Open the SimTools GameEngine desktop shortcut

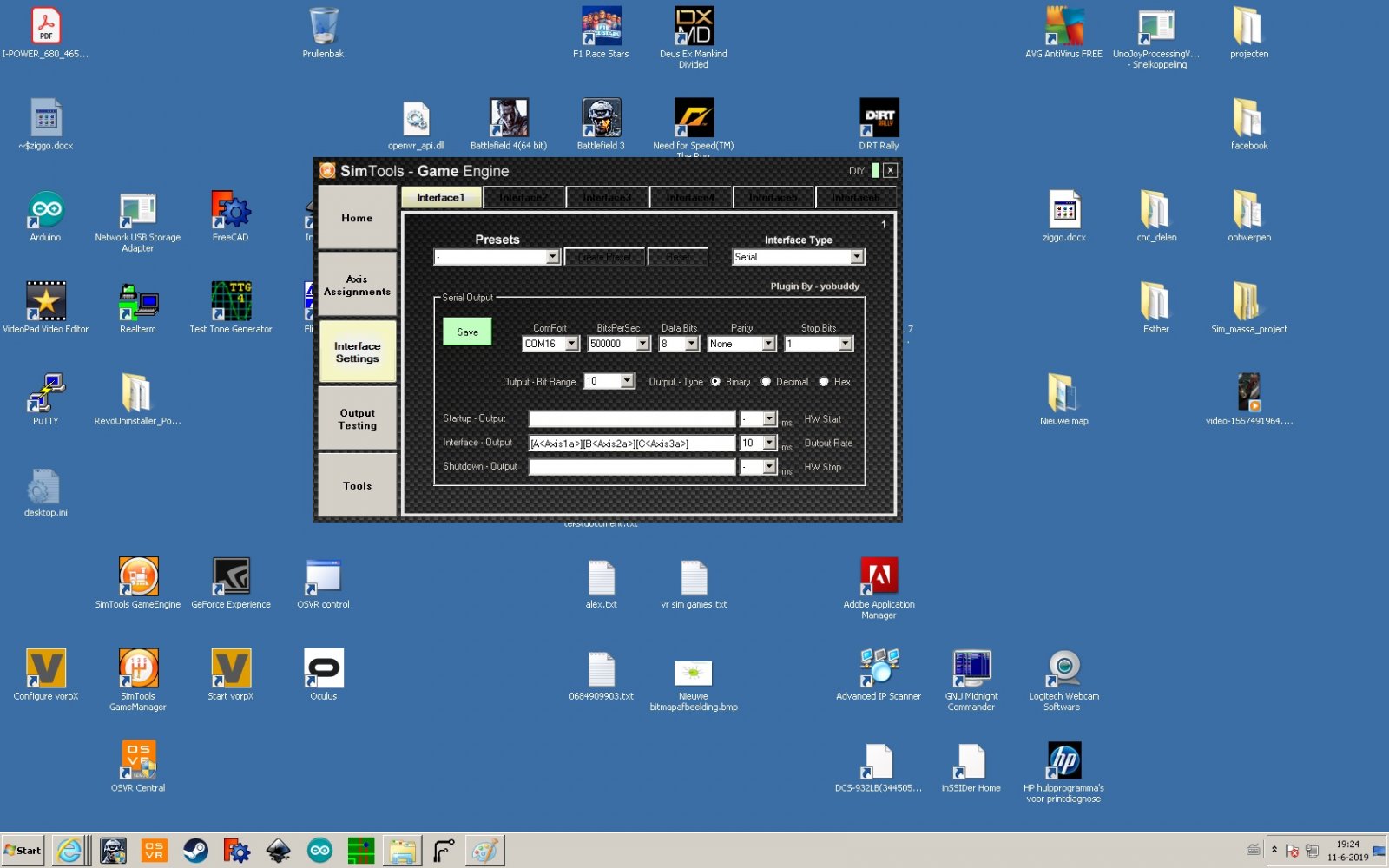tap(138, 582)
